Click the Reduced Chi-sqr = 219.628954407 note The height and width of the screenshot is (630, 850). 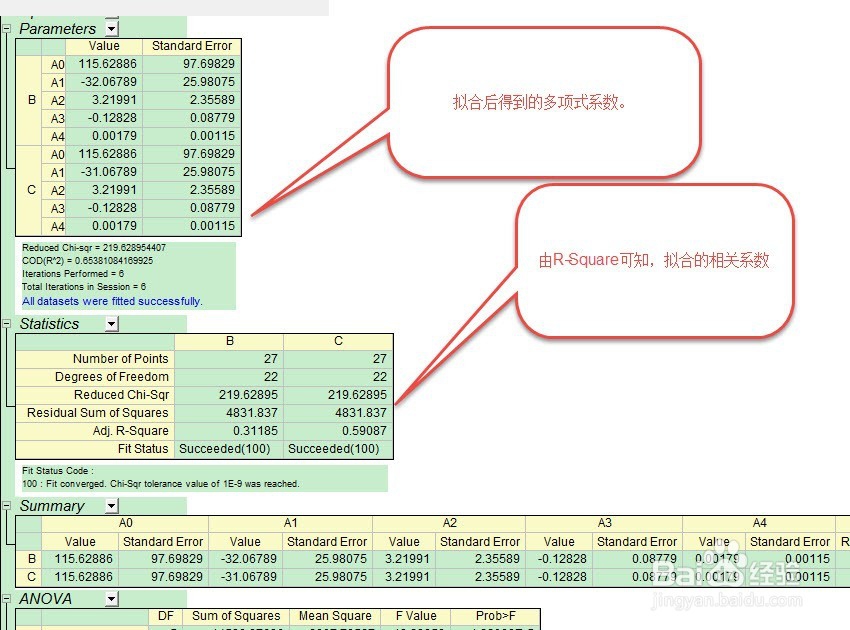coord(94,248)
